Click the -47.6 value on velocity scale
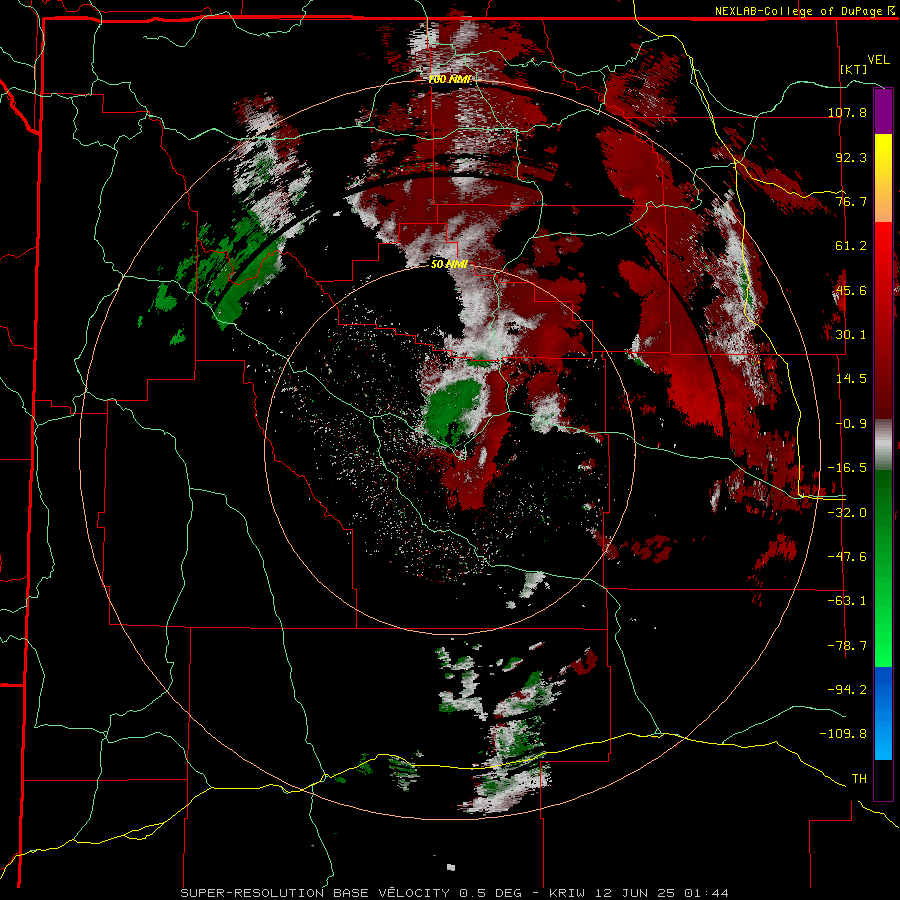 847,557
